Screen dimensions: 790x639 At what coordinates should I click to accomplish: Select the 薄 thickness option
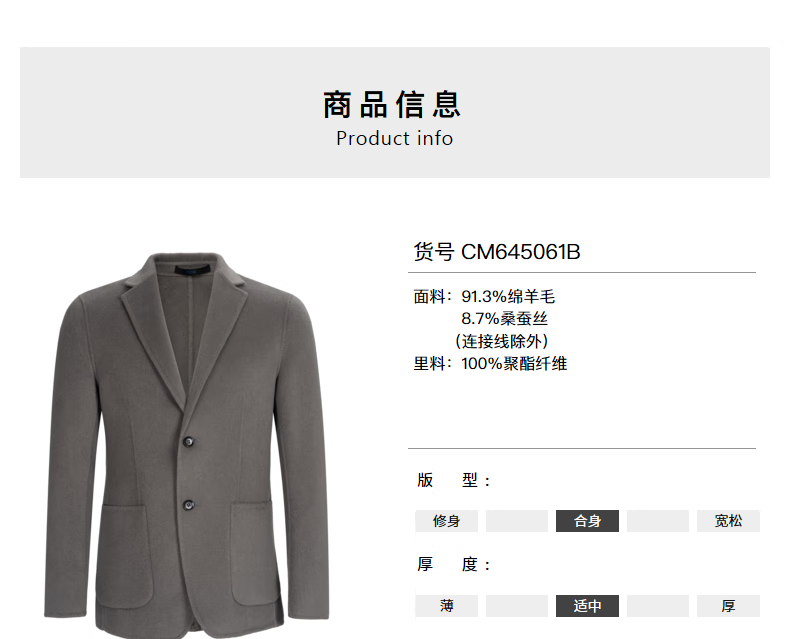point(446,606)
